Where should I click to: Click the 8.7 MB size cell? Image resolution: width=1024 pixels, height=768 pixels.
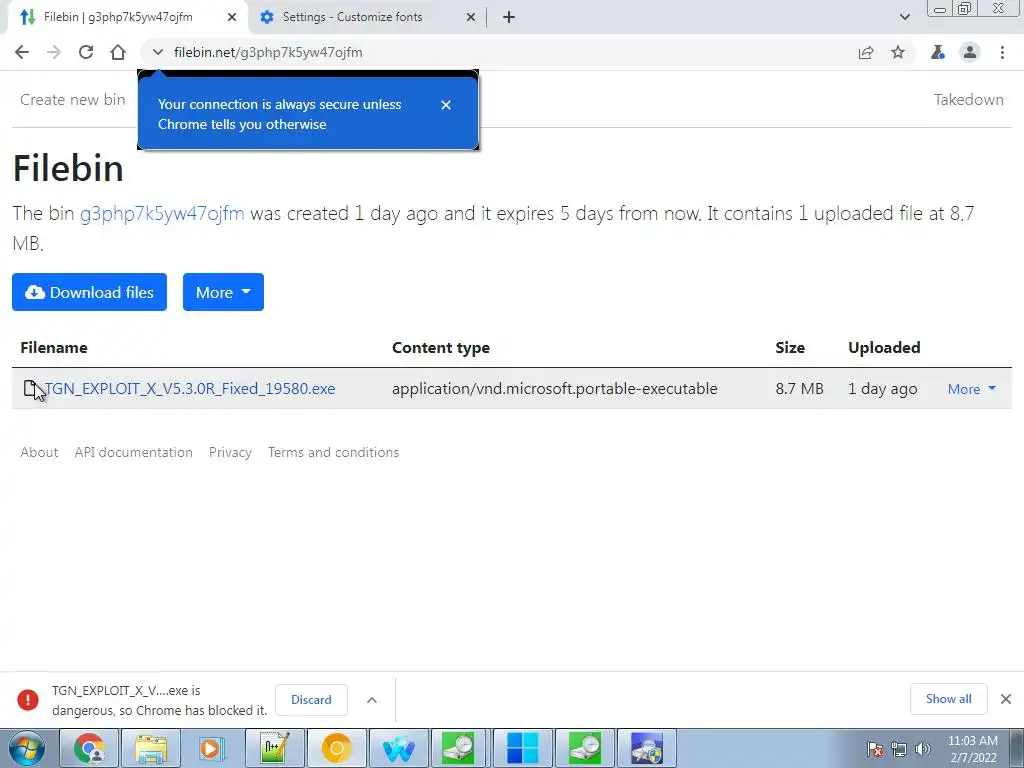[799, 389]
